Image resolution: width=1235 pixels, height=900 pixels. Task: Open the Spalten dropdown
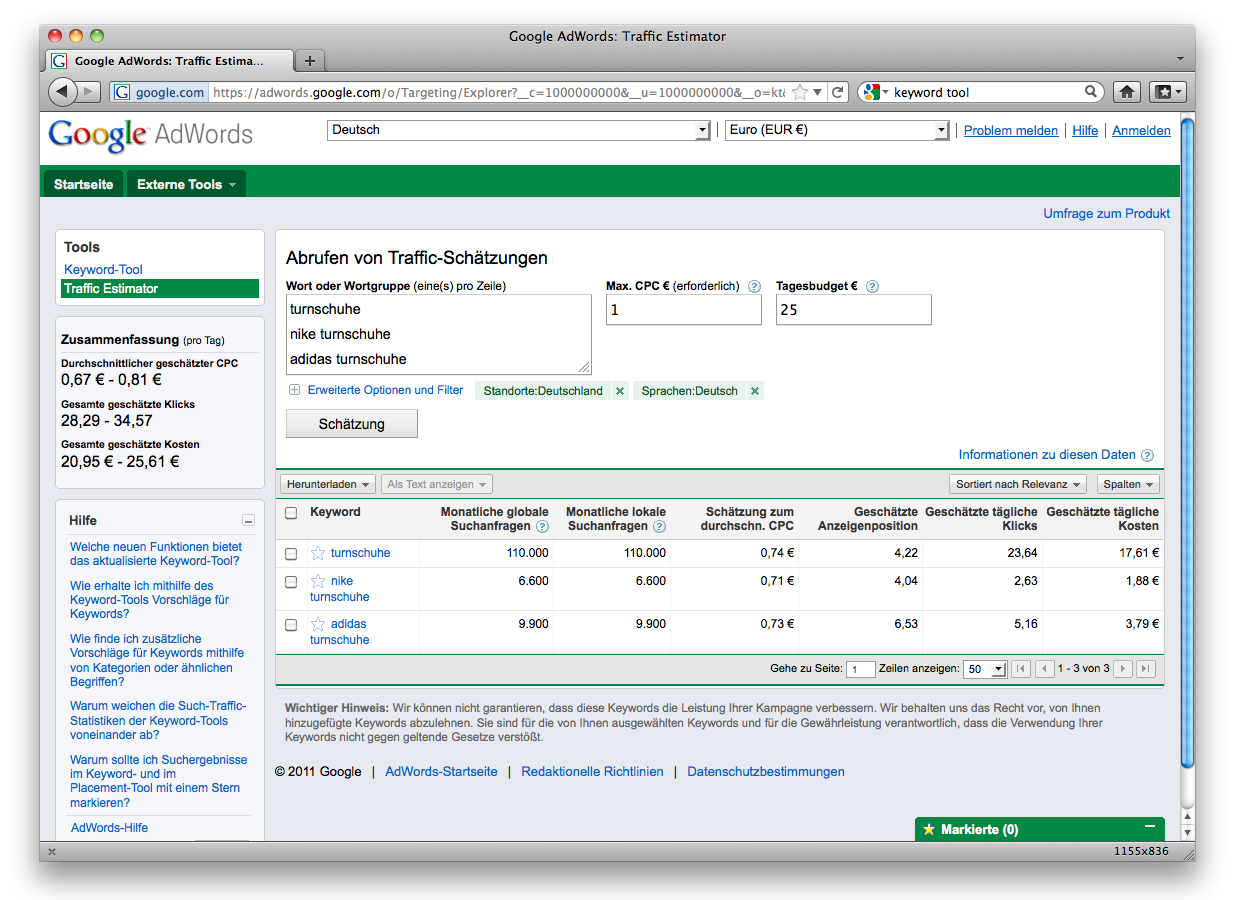pyautogui.click(x=1127, y=484)
